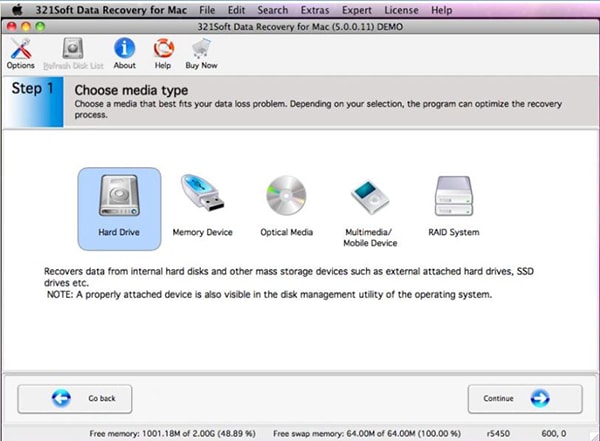Open the License menu

(401, 10)
